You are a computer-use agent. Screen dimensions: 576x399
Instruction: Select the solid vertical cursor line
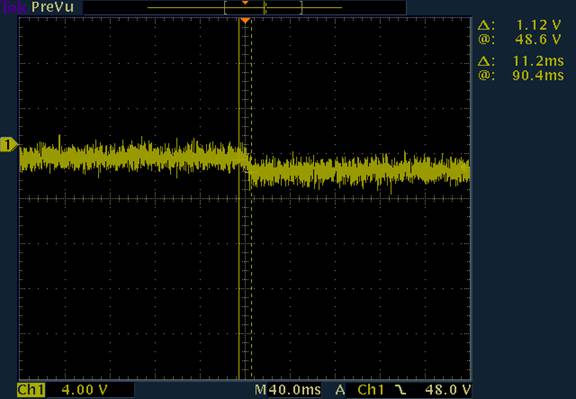239,198
